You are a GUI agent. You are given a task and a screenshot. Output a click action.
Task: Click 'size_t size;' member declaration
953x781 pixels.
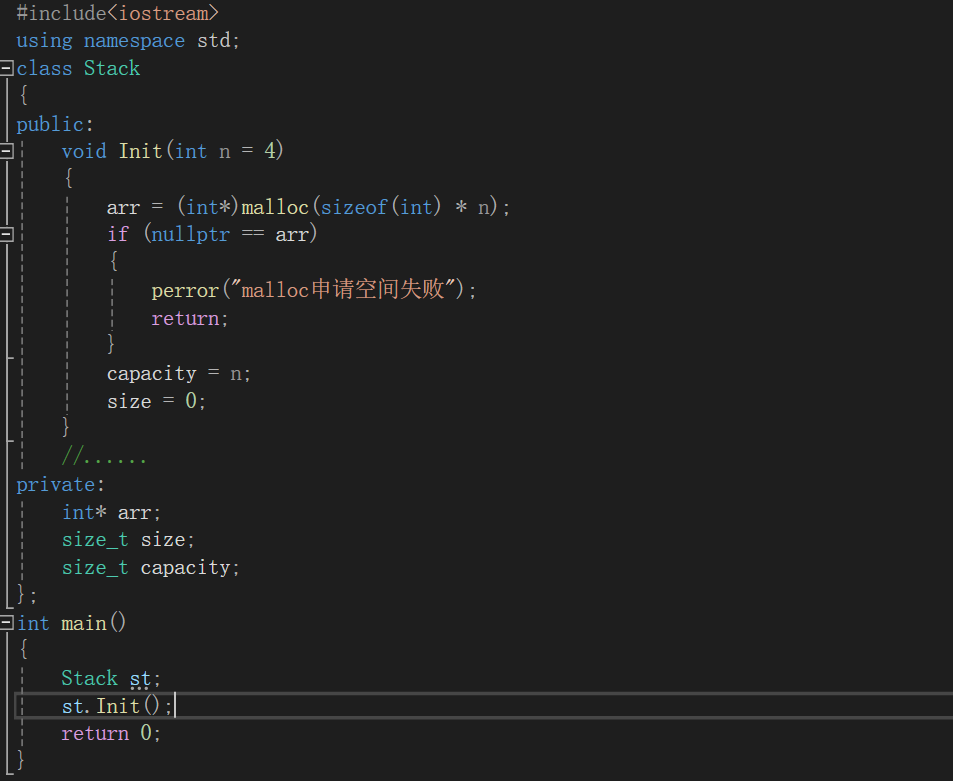coord(128,540)
